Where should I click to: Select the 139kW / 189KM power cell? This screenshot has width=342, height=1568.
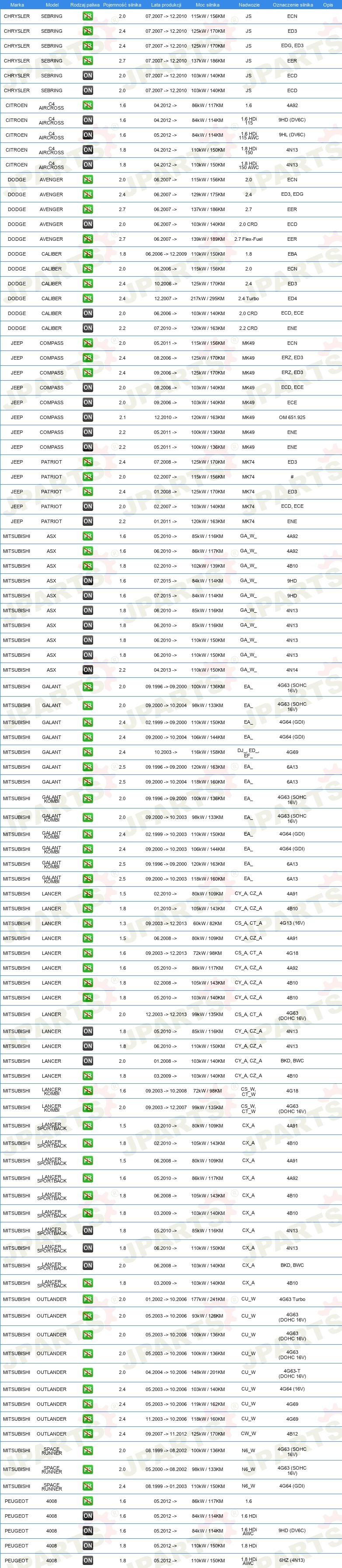pyautogui.click(x=207, y=239)
